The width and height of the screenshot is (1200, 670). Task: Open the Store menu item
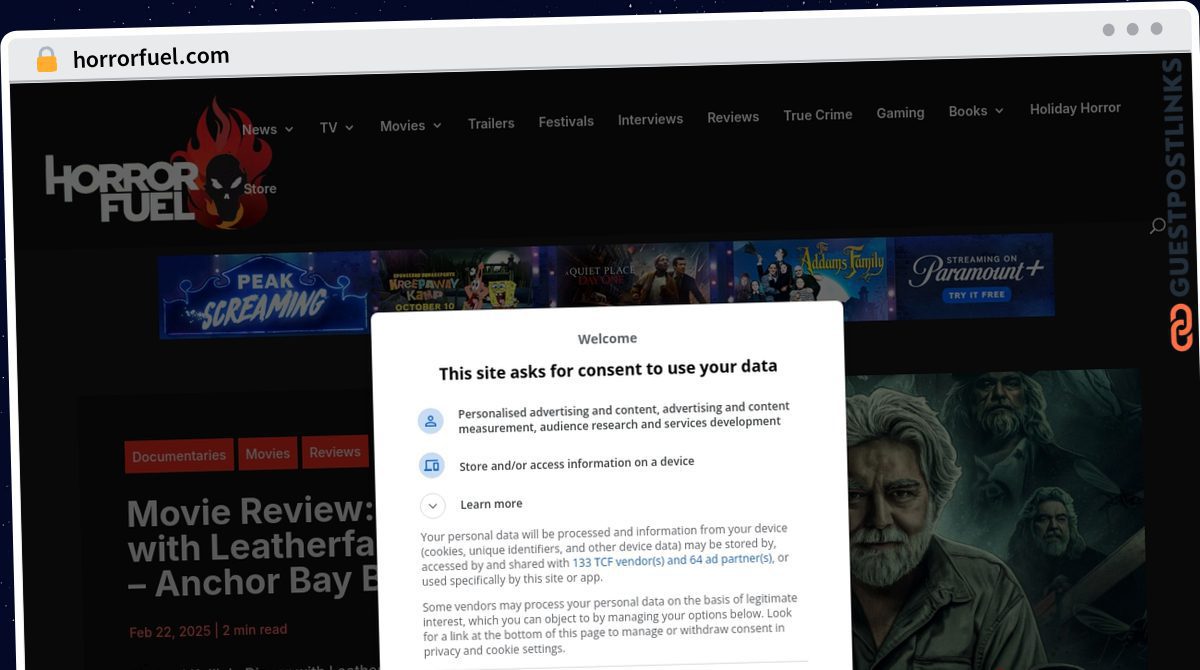(260, 188)
